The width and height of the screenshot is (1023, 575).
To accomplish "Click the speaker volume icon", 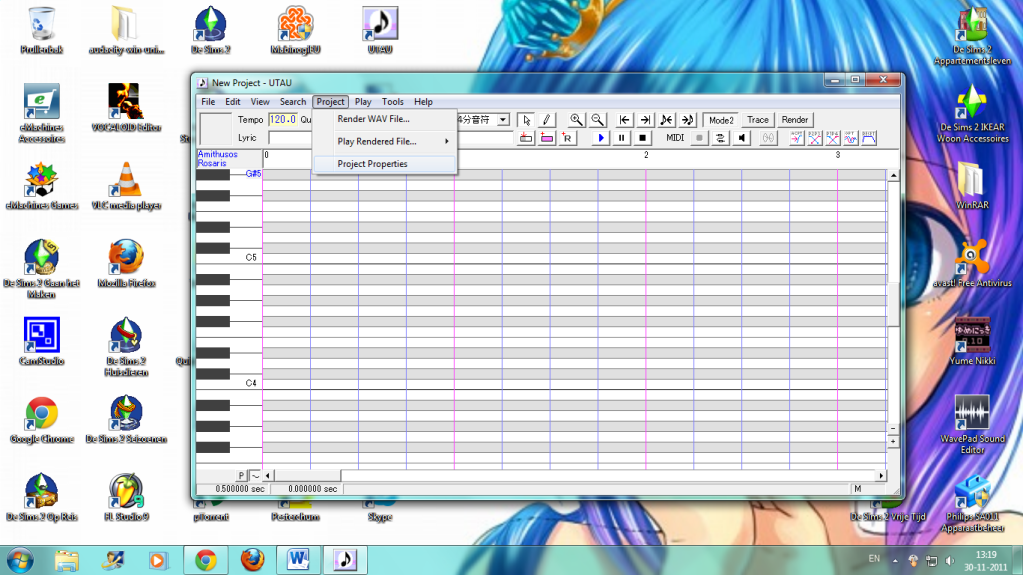I will 742,138.
